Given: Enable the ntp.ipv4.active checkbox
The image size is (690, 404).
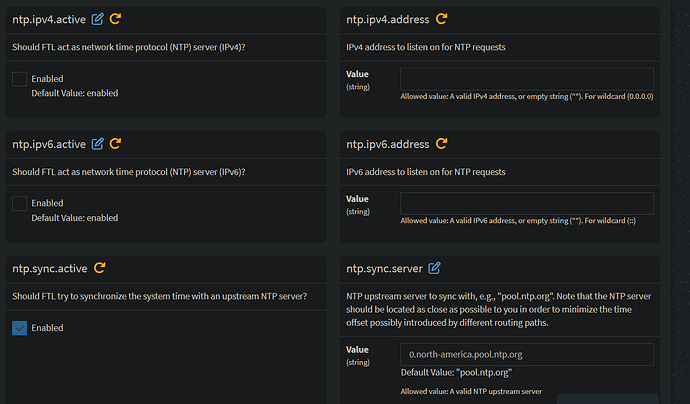Looking at the screenshot, I should (19, 79).
